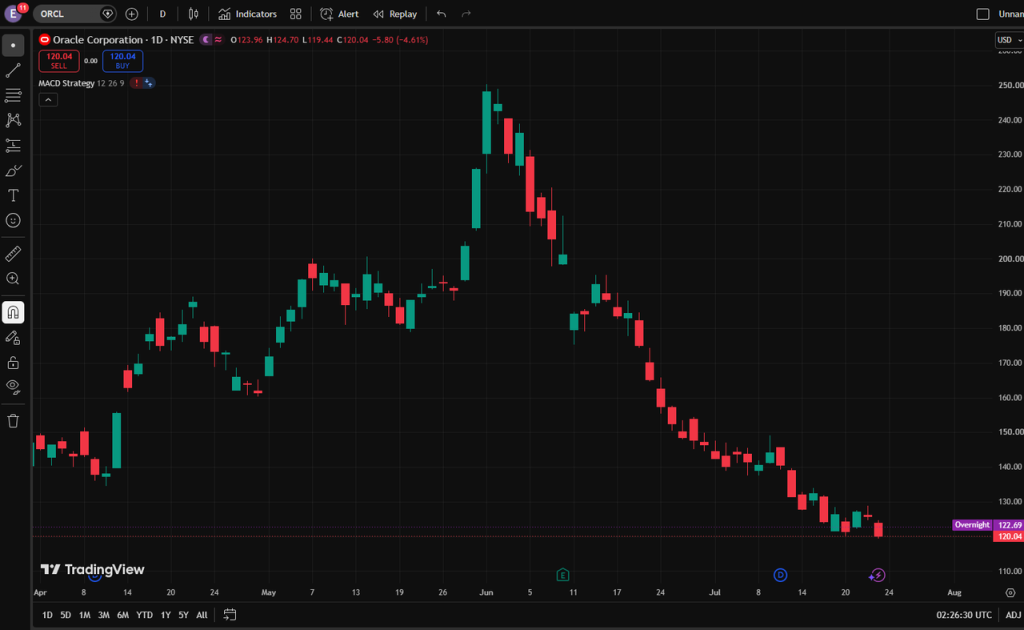Set time range to All
1024x630 pixels.
coord(202,615)
